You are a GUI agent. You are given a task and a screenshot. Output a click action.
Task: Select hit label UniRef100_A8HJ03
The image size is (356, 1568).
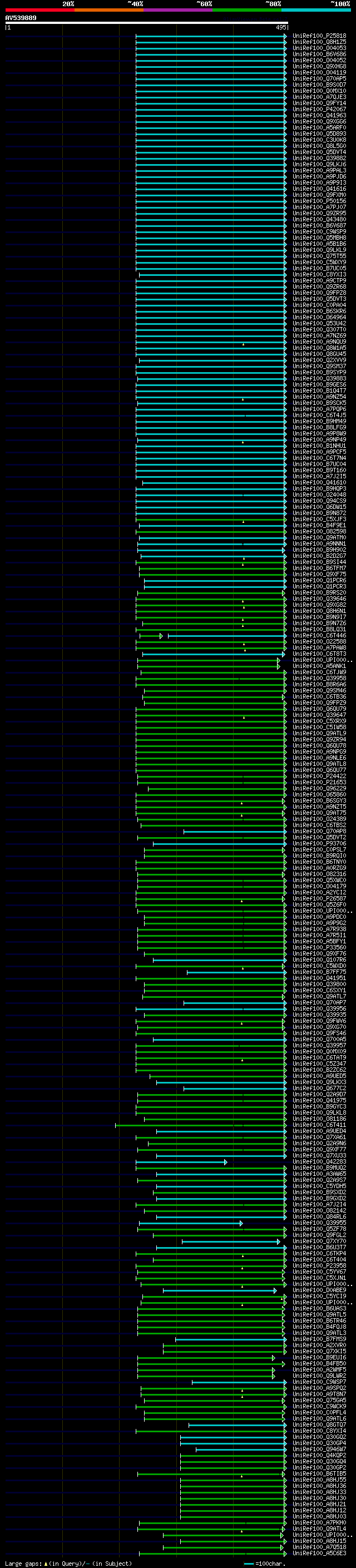[319, 1516]
